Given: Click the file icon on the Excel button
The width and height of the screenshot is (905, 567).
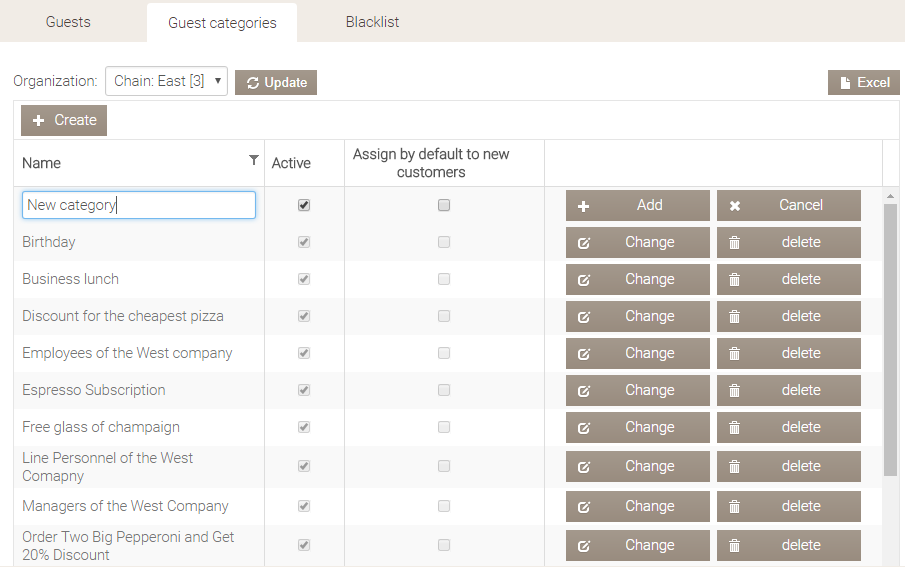Looking at the screenshot, I should (x=845, y=83).
